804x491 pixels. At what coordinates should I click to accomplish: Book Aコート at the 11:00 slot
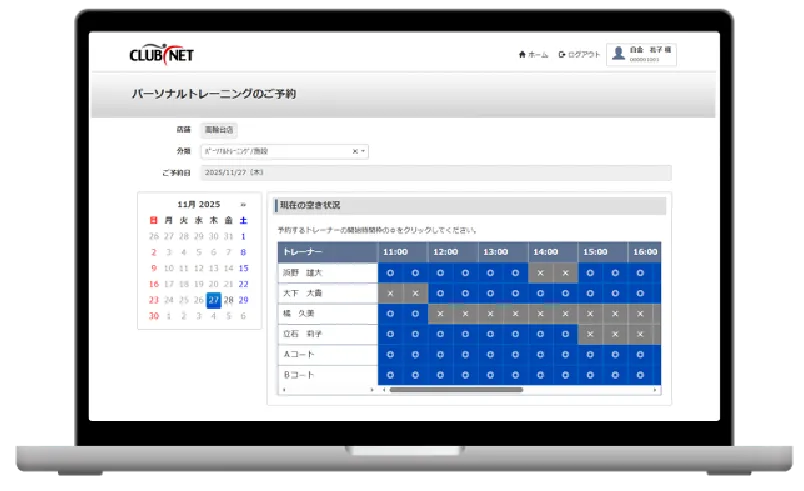tap(390, 355)
